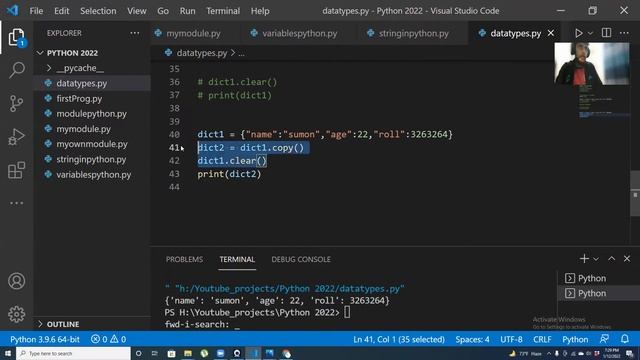The width and height of the screenshot is (640, 360).
Task: Change end of line sequence CRLF
Action: (x=542, y=339)
